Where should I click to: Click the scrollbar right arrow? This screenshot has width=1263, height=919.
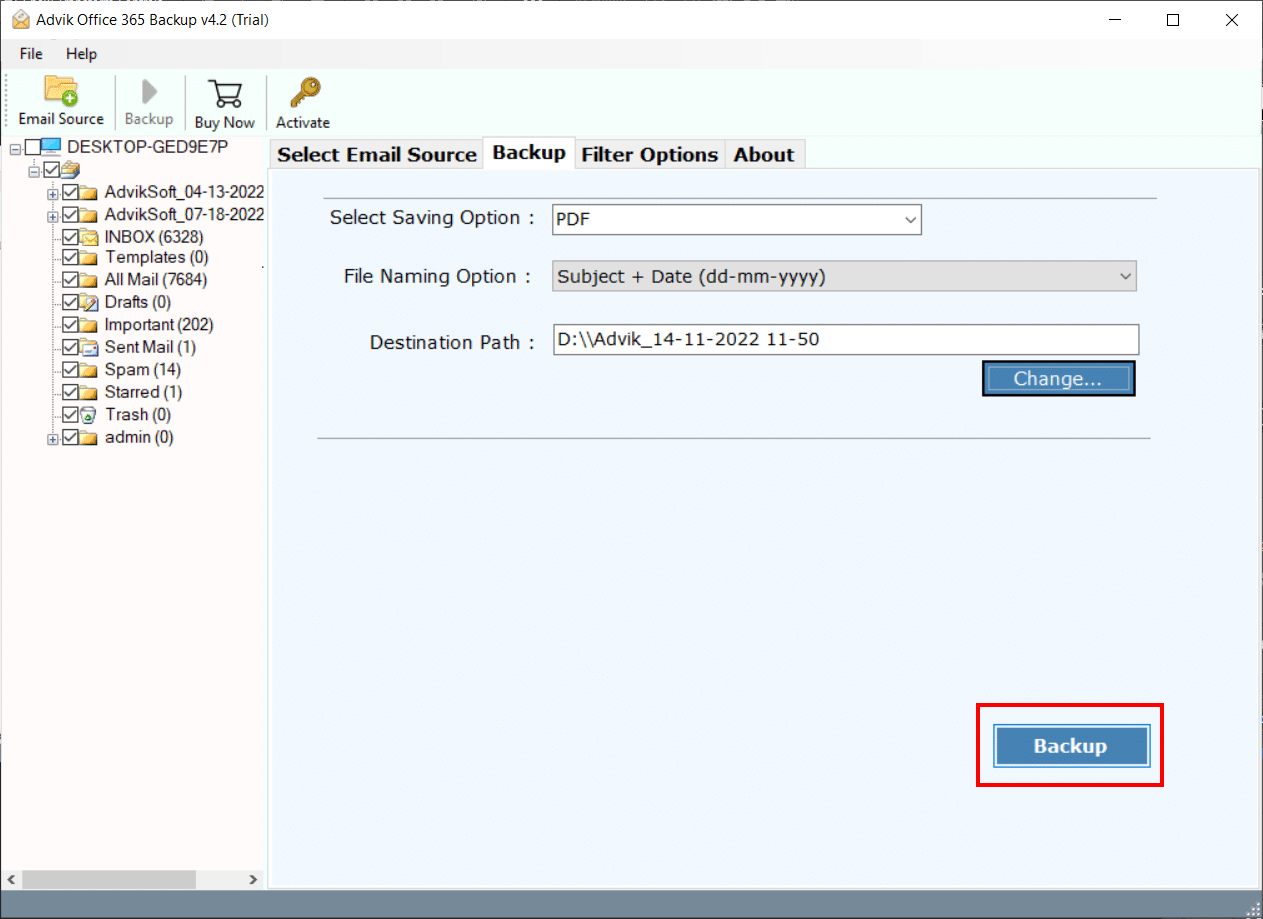254,879
